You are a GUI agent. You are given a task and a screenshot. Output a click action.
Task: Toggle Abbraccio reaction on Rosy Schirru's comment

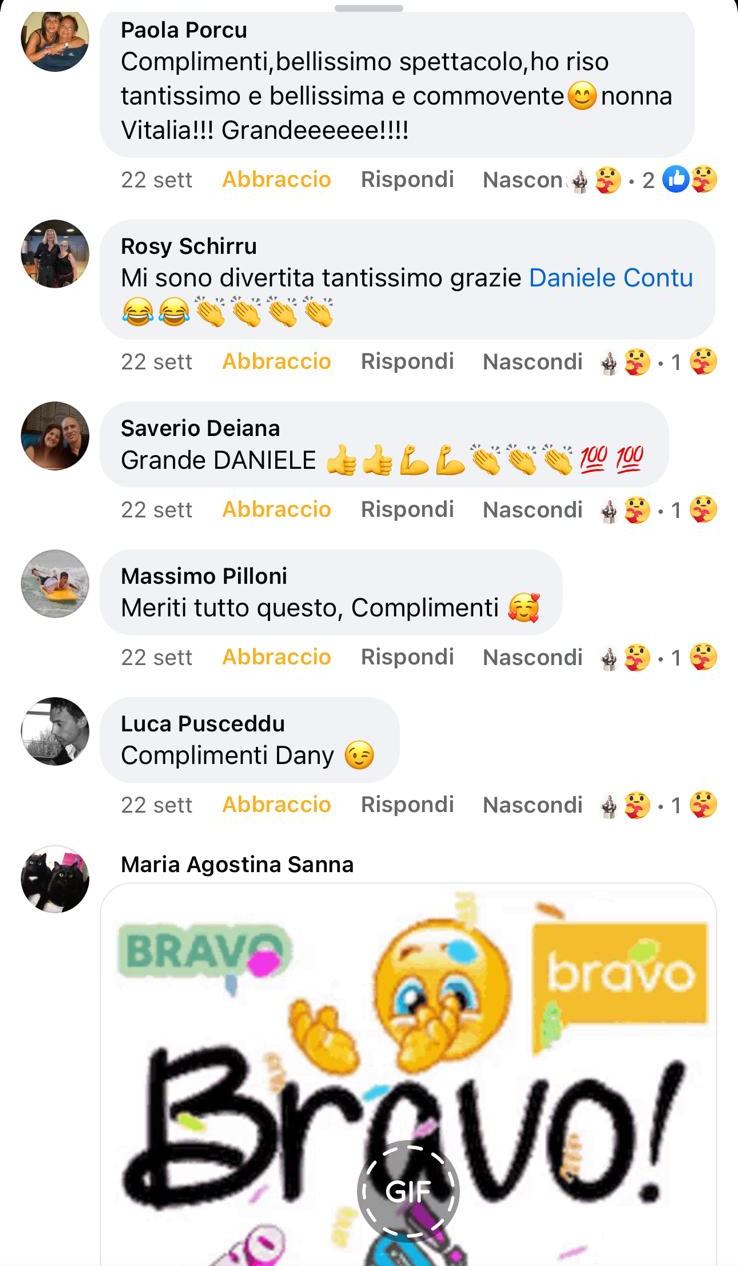[276, 362]
